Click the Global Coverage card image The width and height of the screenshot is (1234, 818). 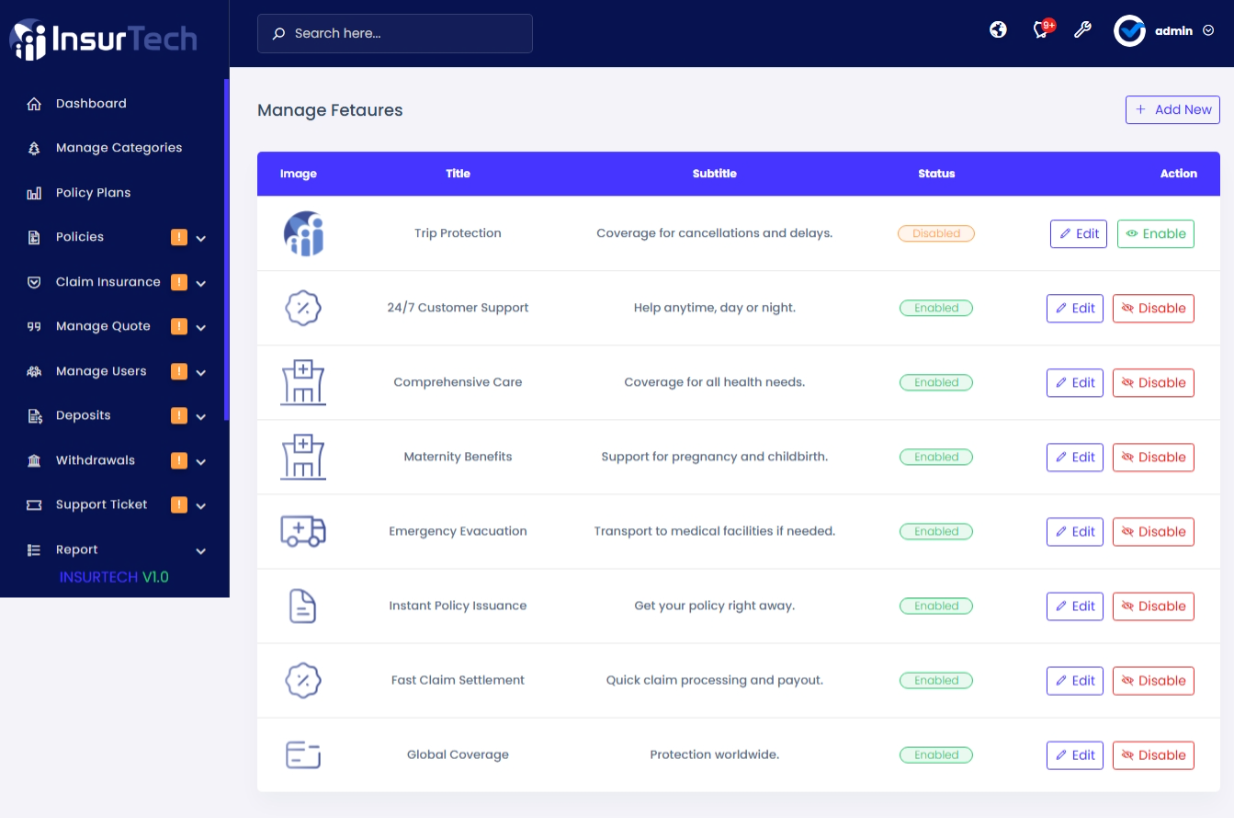[x=303, y=755]
